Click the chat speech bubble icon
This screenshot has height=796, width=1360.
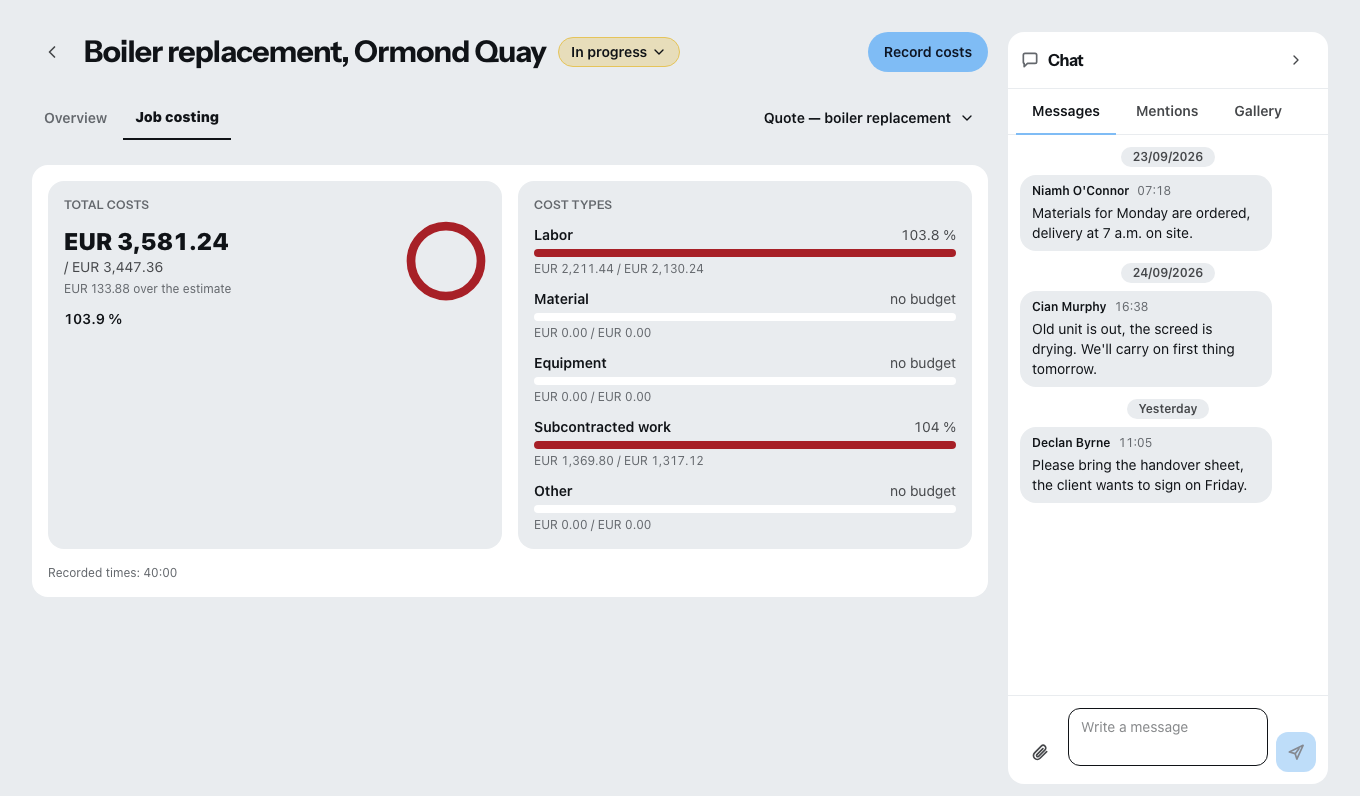[x=1030, y=60]
